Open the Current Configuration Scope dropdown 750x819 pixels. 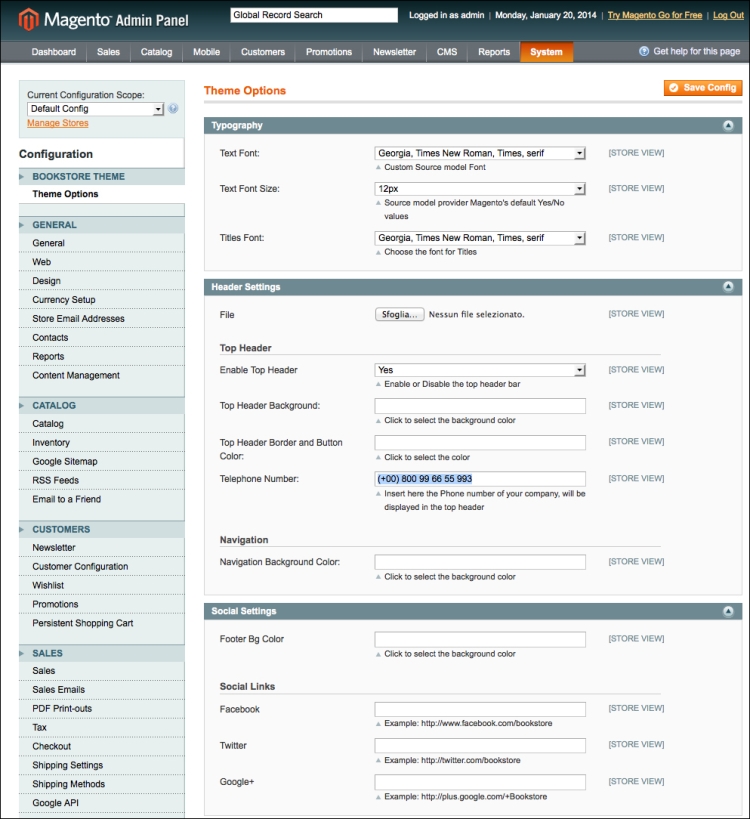point(96,109)
